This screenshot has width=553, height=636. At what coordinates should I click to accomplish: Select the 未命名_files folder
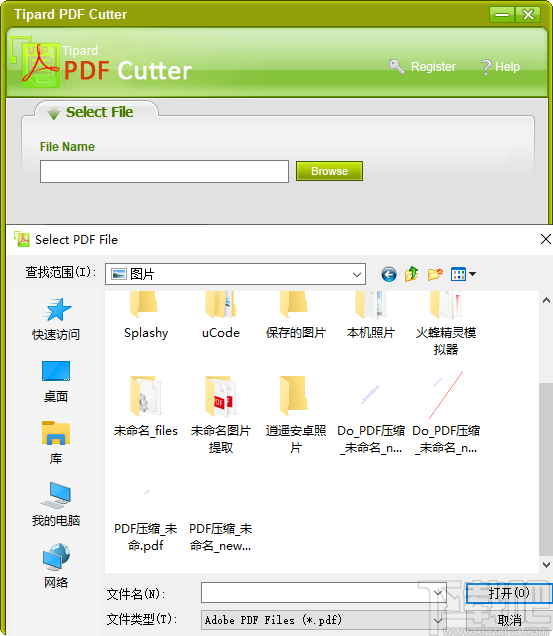146,407
